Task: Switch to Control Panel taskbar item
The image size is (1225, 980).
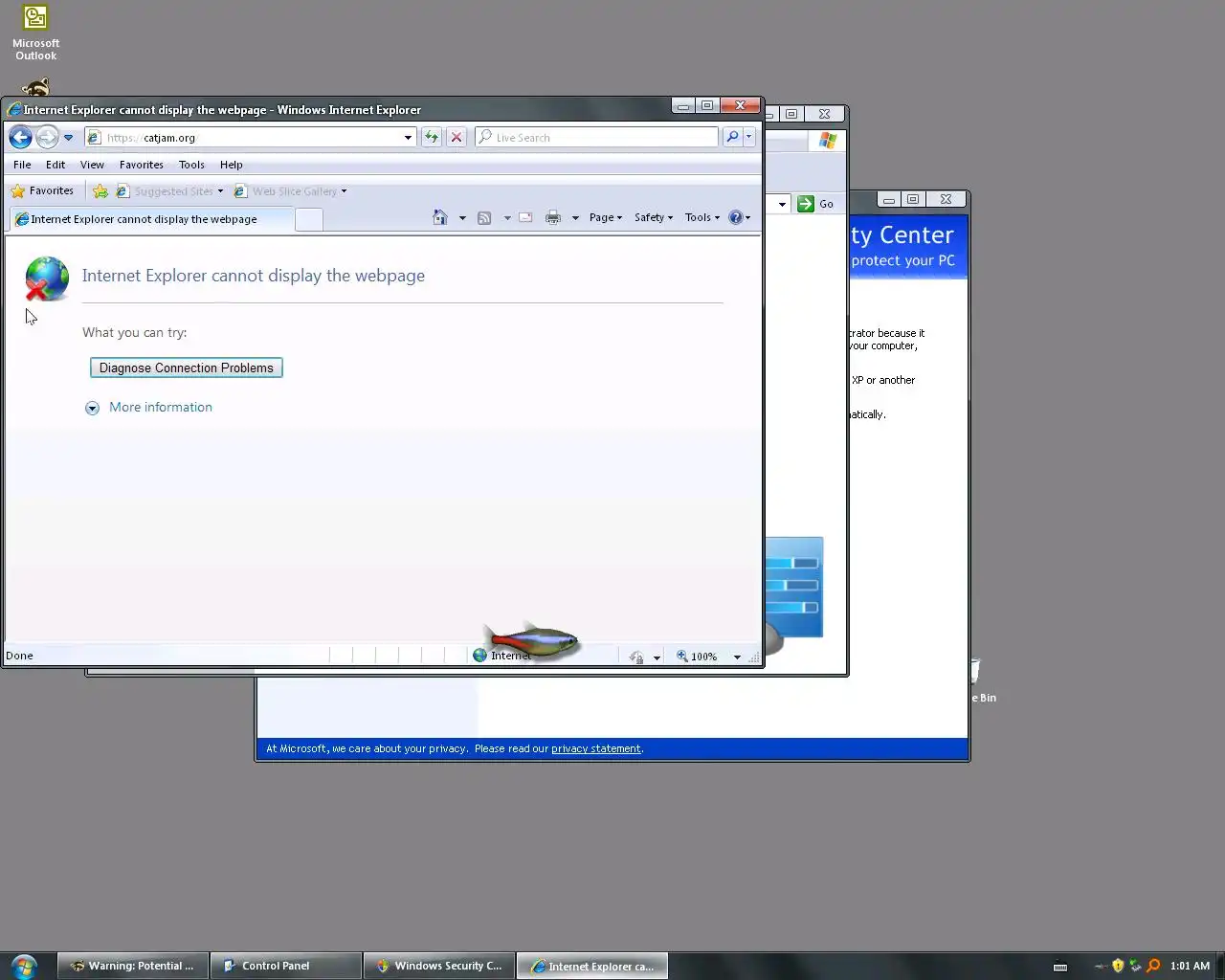Action: click(x=286, y=966)
